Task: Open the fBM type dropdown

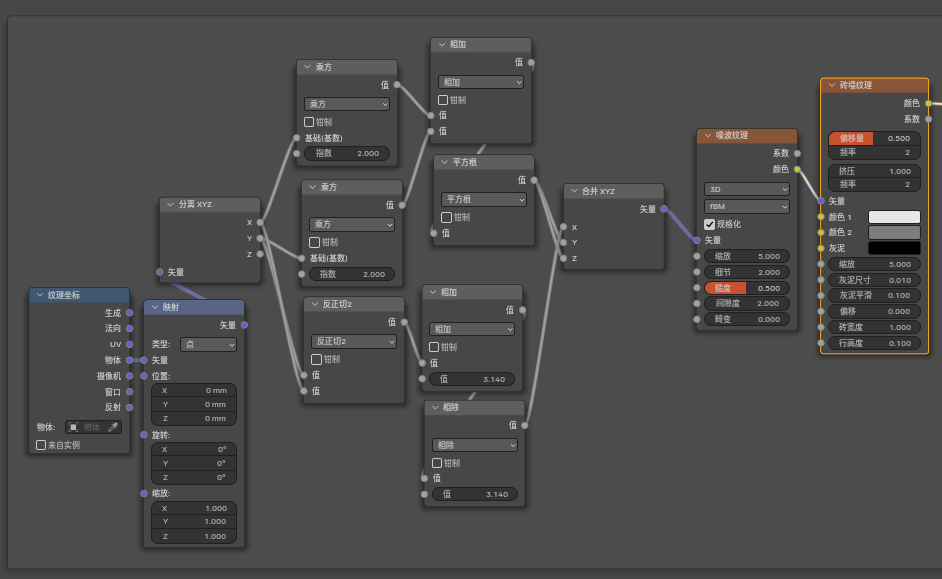Action: pos(747,206)
